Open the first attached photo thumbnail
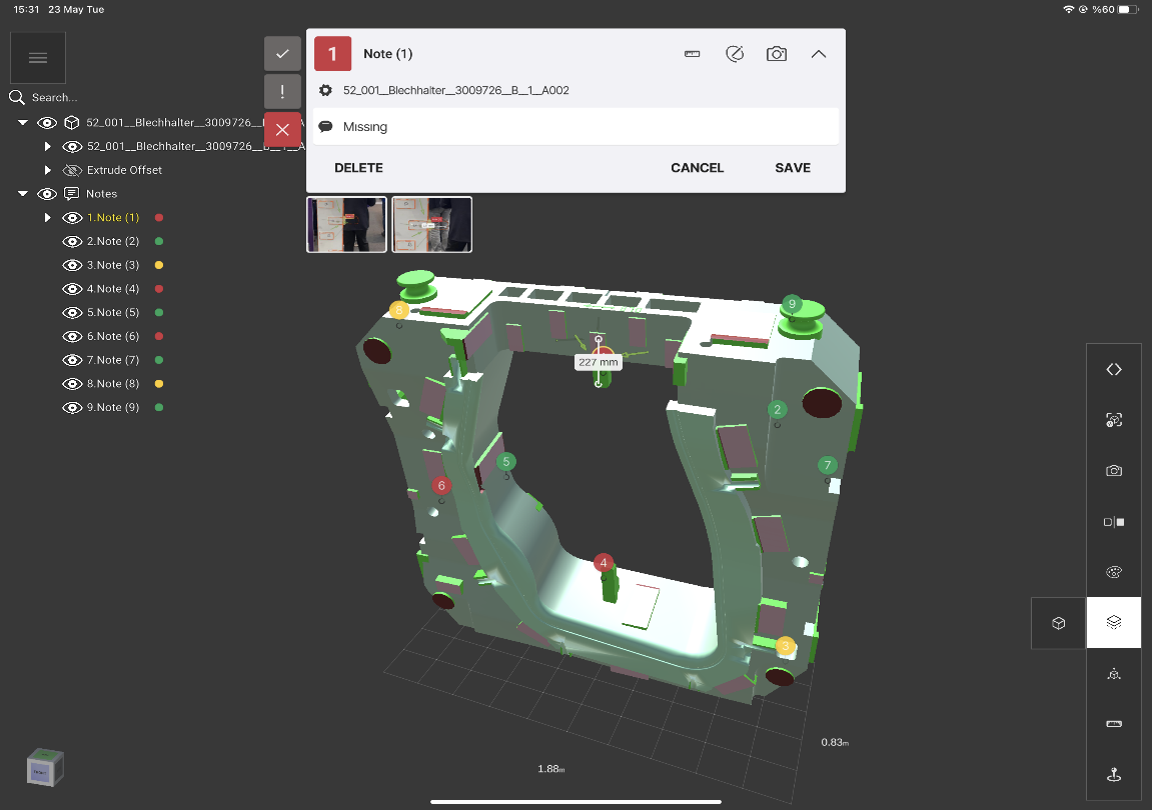This screenshot has height=810, width=1152. [x=346, y=224]
